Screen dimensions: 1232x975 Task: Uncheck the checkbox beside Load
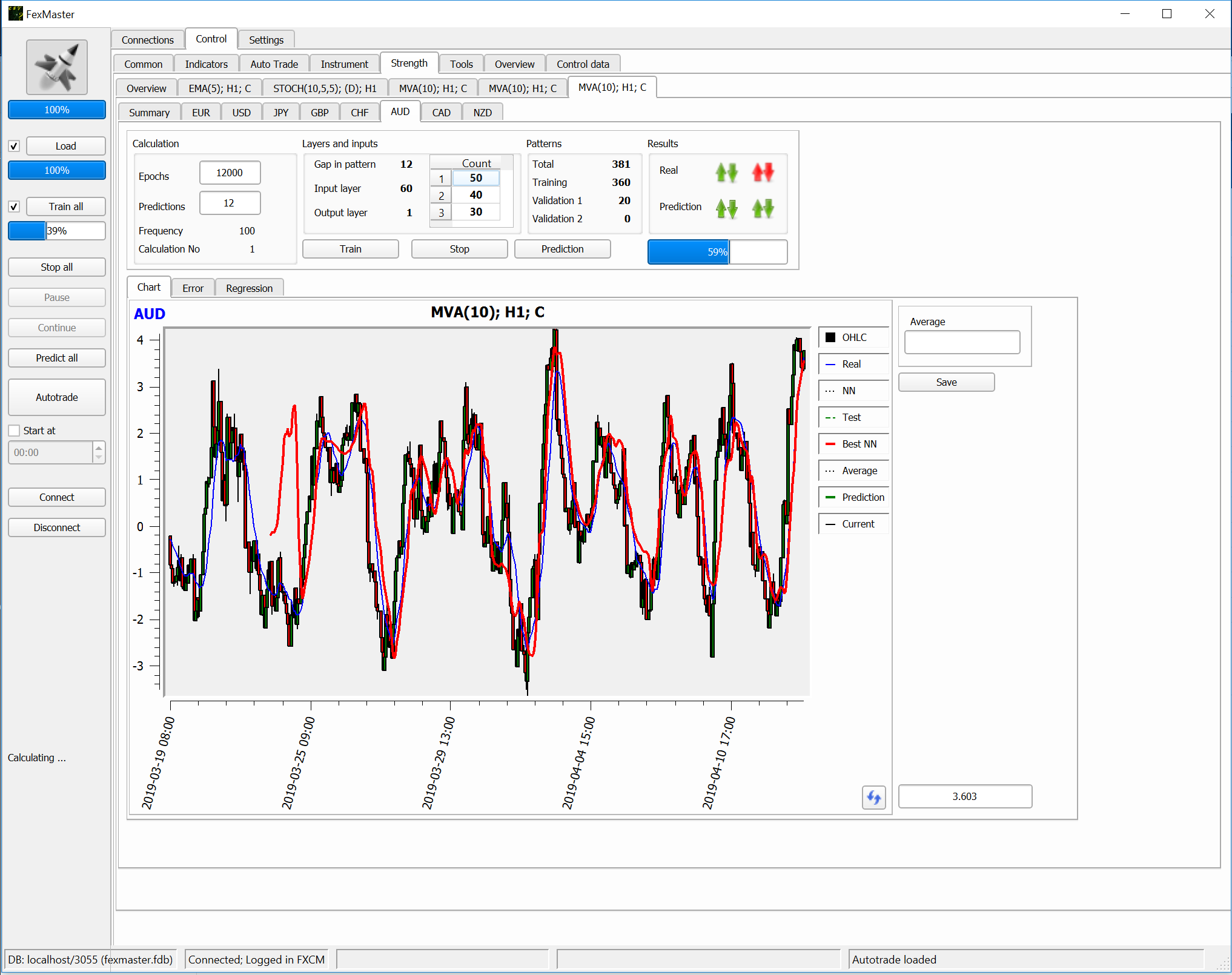pos(15,146)
